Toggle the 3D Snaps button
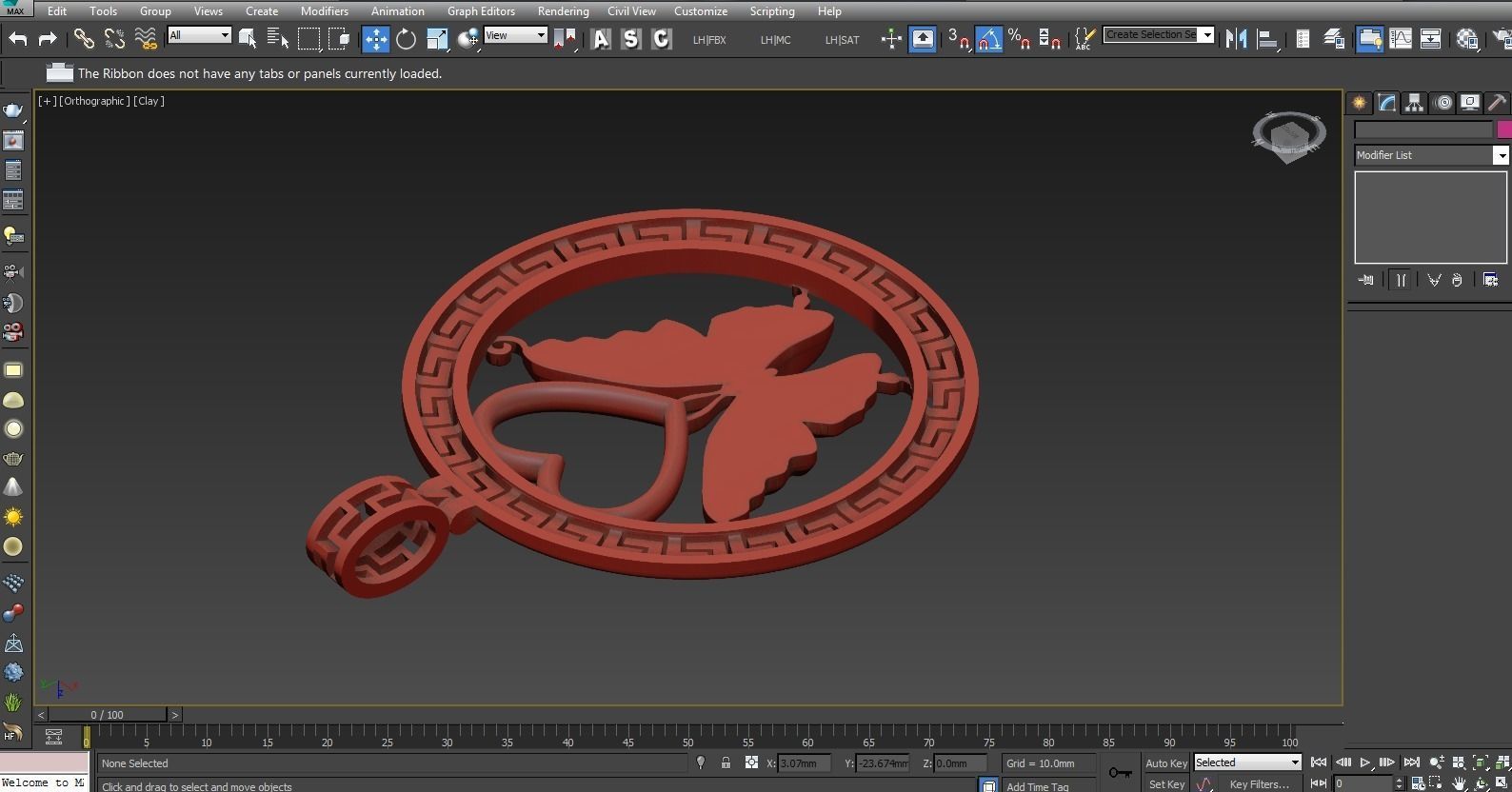 pos(958,39)
